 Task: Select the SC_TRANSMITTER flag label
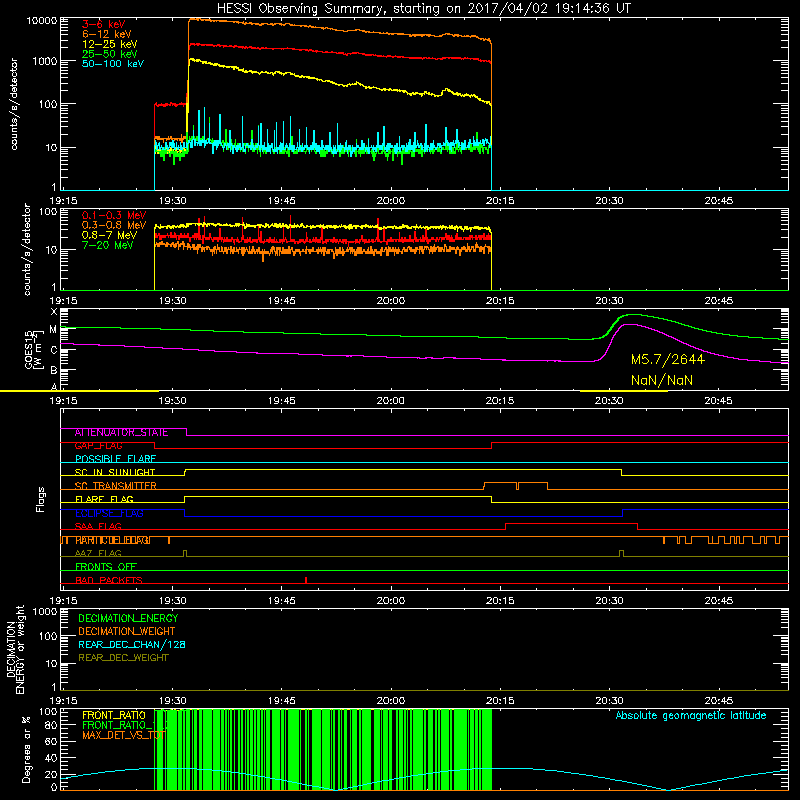[x=115, y=486]
